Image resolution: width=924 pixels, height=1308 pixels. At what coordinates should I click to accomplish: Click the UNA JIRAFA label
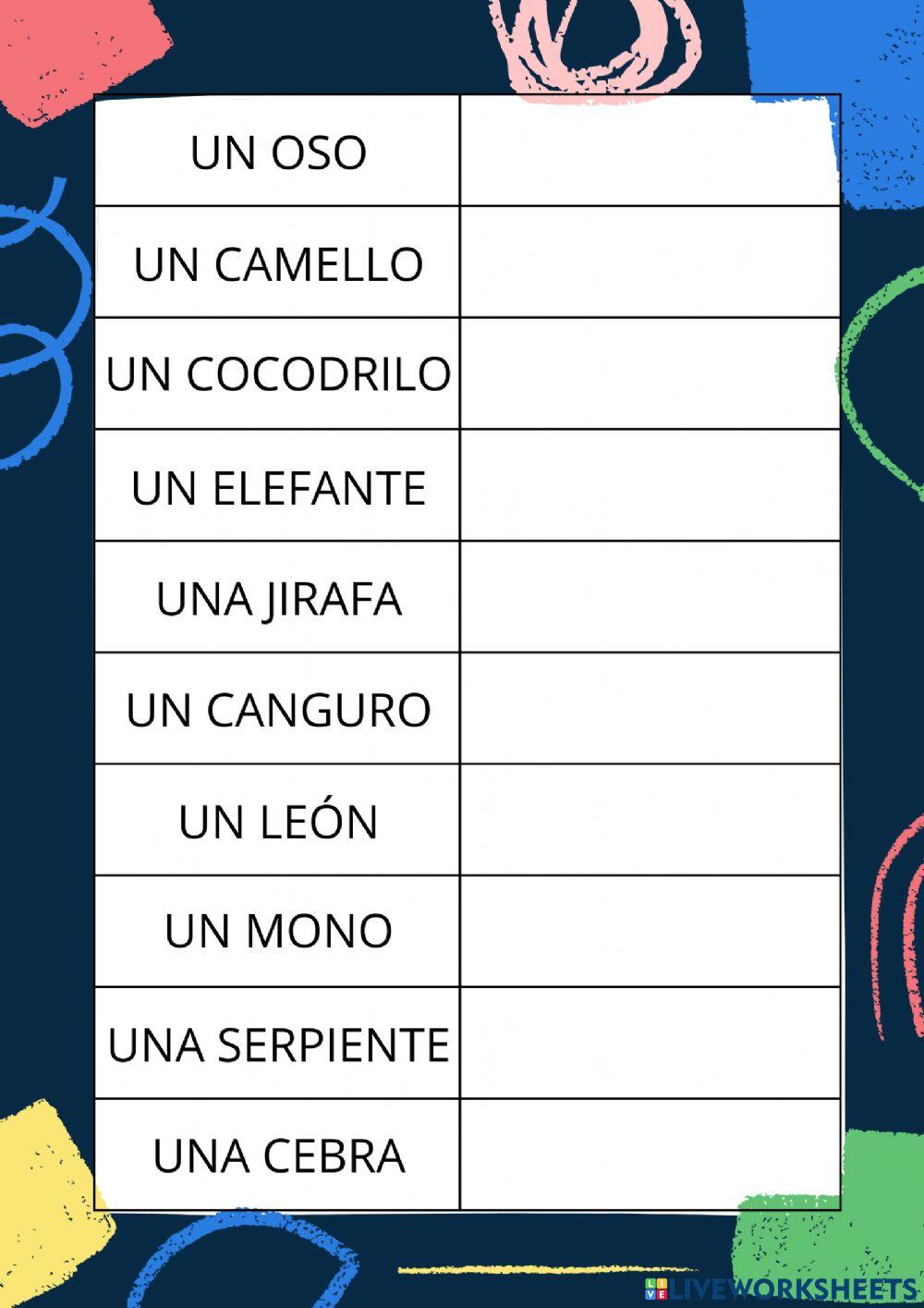[278, 599]
